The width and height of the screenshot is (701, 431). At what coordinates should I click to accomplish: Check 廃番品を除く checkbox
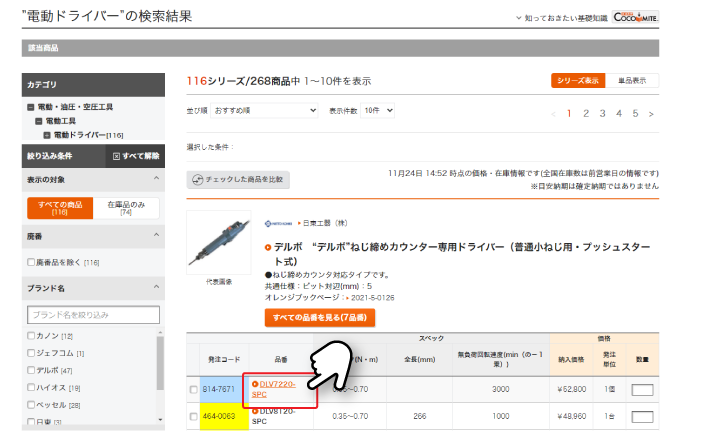tap(31, 262)
